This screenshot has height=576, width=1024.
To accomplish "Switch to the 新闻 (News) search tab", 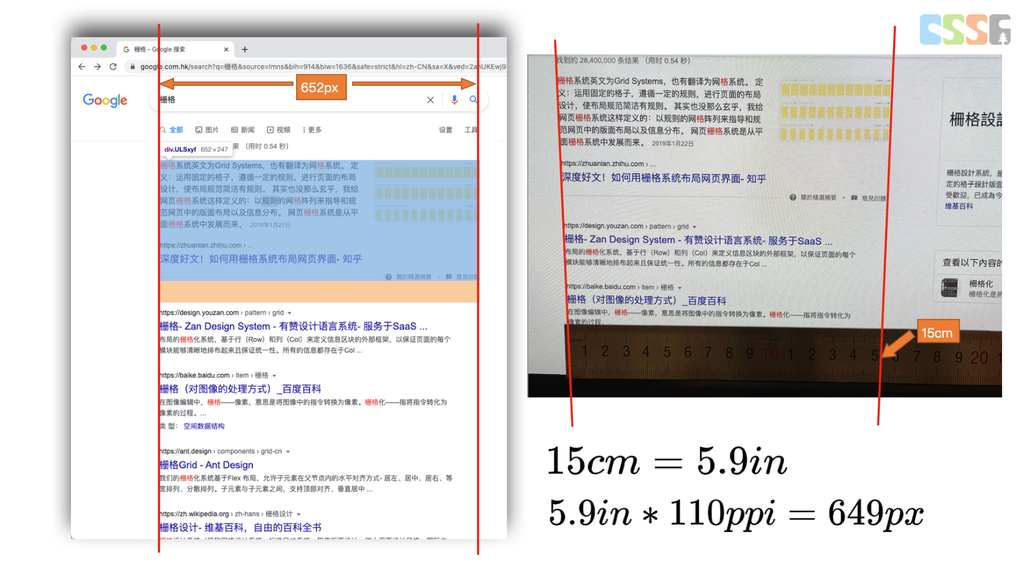I will (x=243, y=130).
